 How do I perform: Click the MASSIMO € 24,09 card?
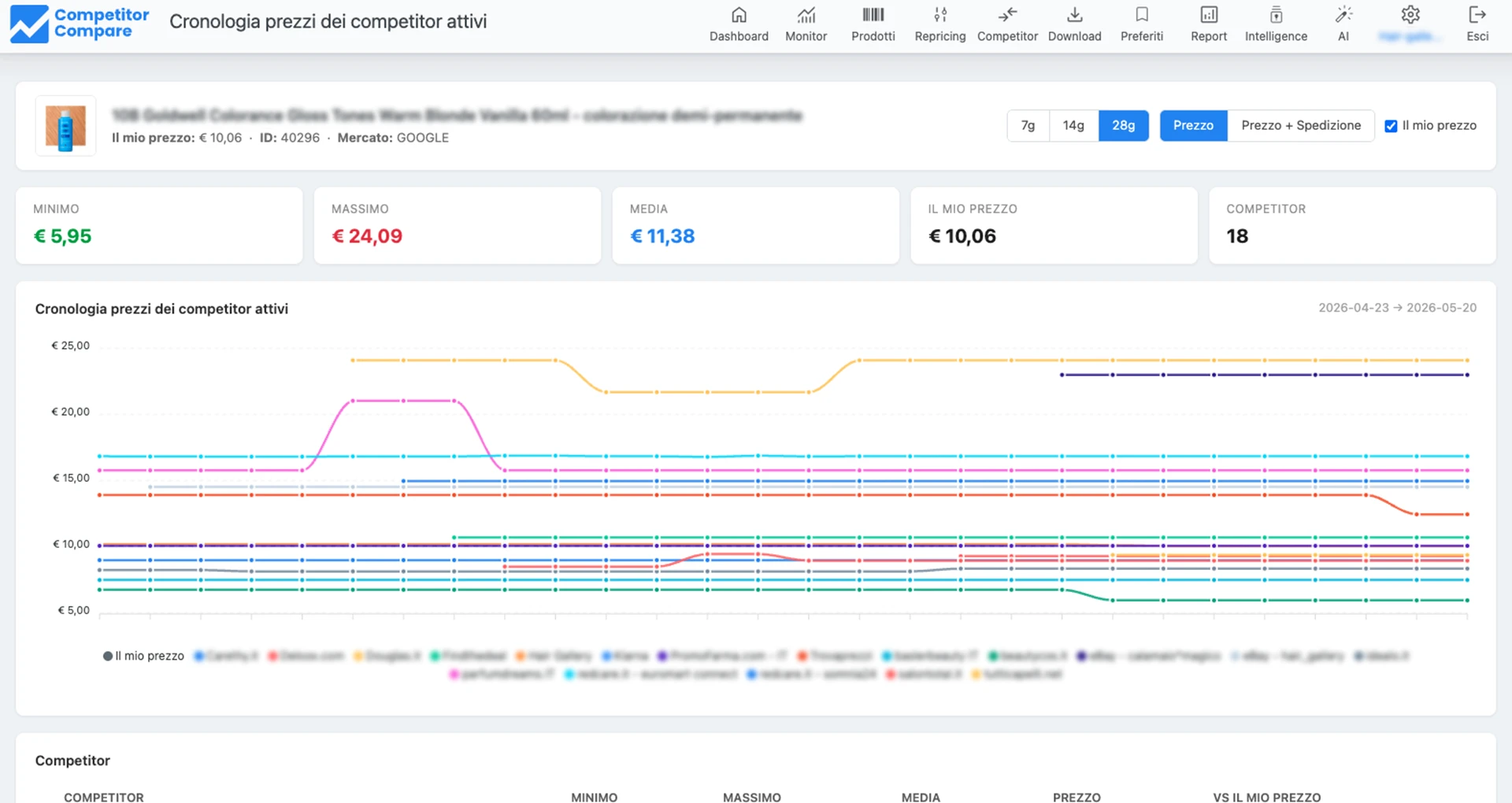pos(458,225)
